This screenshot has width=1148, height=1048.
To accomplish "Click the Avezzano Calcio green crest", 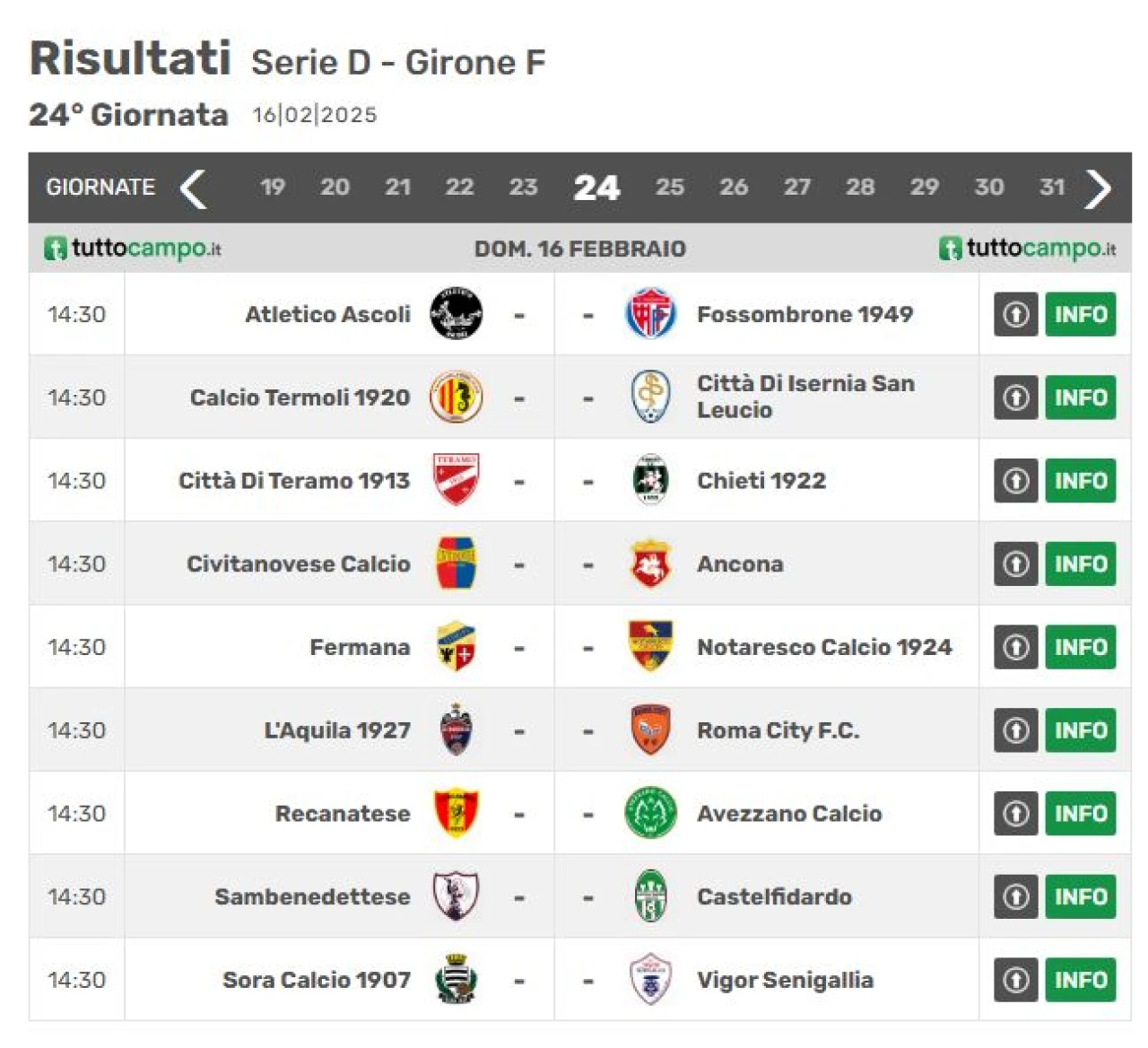I will pyautogui.click(x=650, y=813).
